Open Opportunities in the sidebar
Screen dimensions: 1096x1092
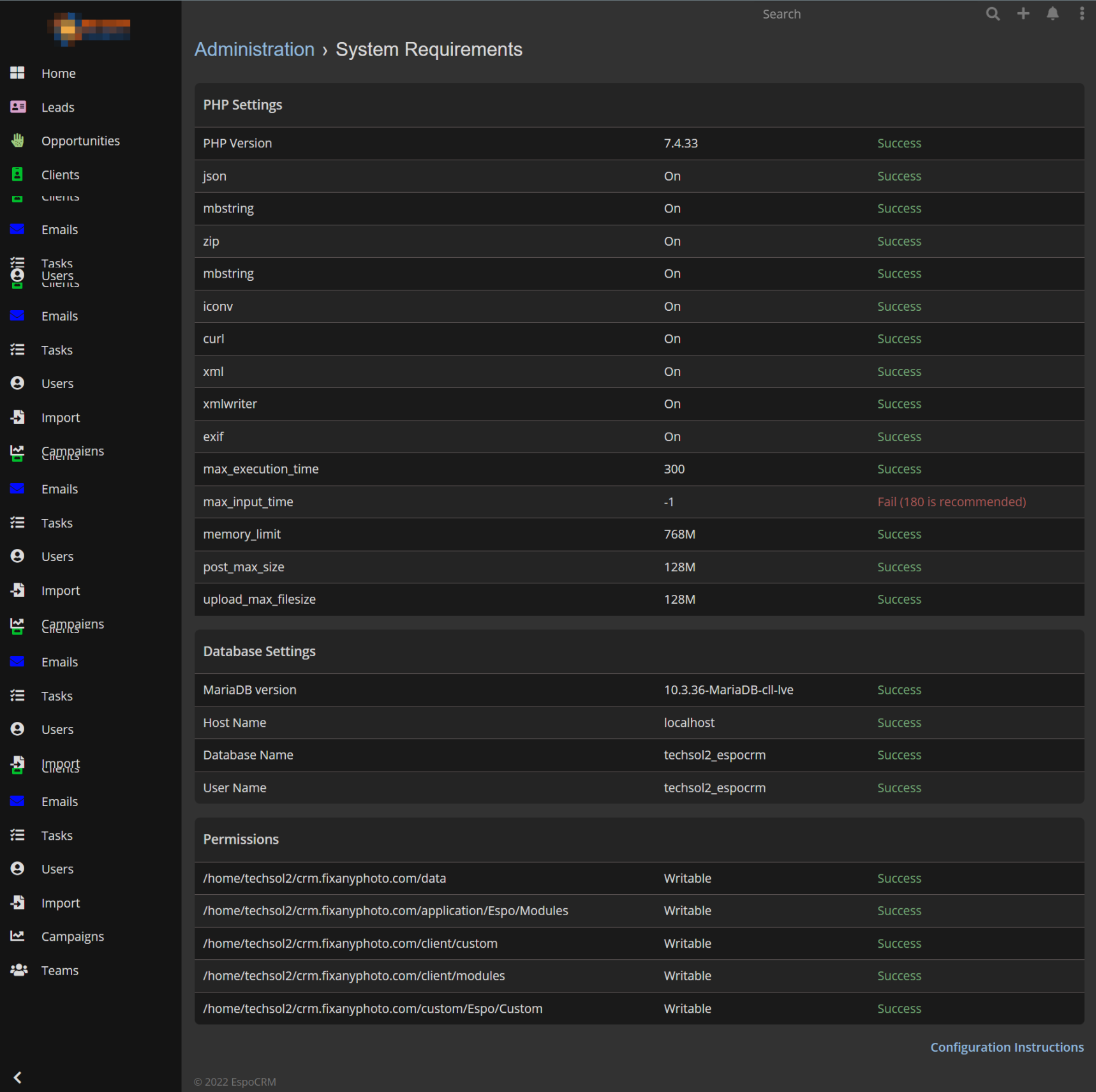tap(80, 141)
